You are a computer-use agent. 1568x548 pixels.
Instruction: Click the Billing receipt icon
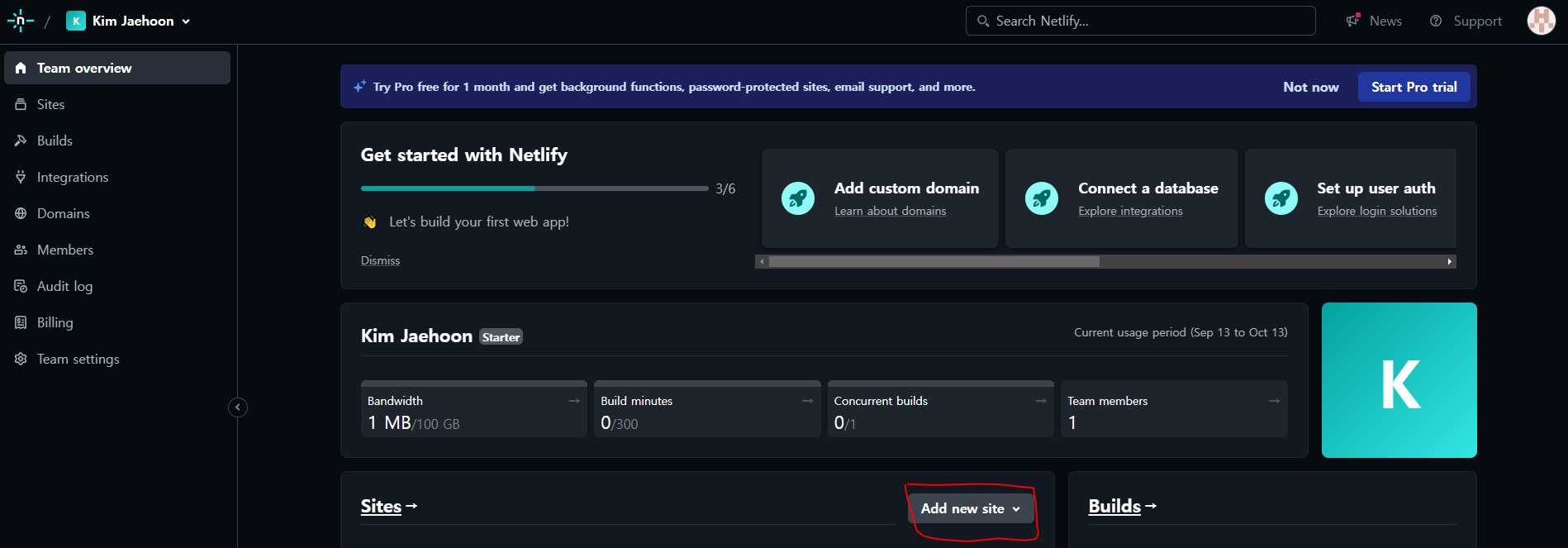21,322
